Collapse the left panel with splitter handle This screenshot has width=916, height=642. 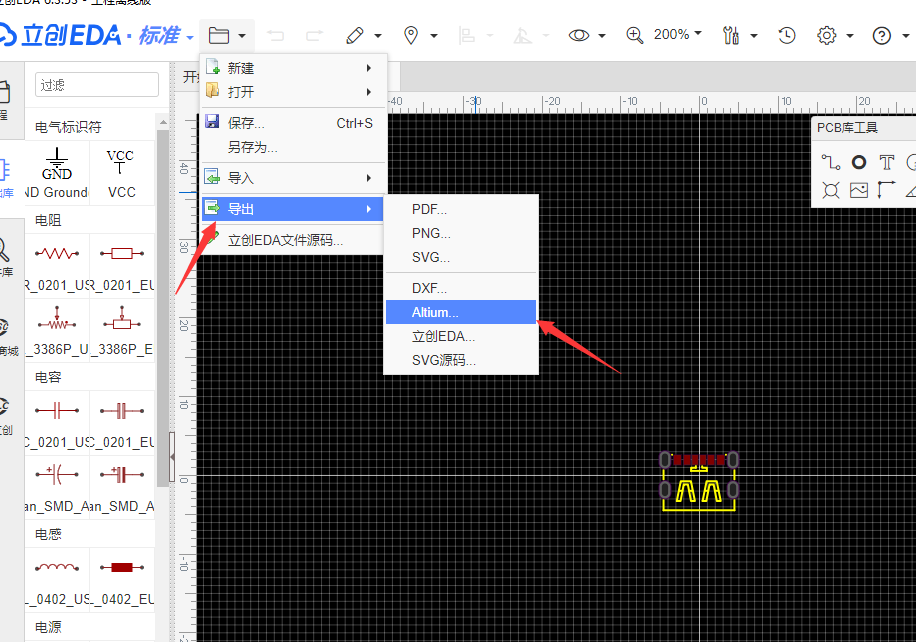coord(172,457)
